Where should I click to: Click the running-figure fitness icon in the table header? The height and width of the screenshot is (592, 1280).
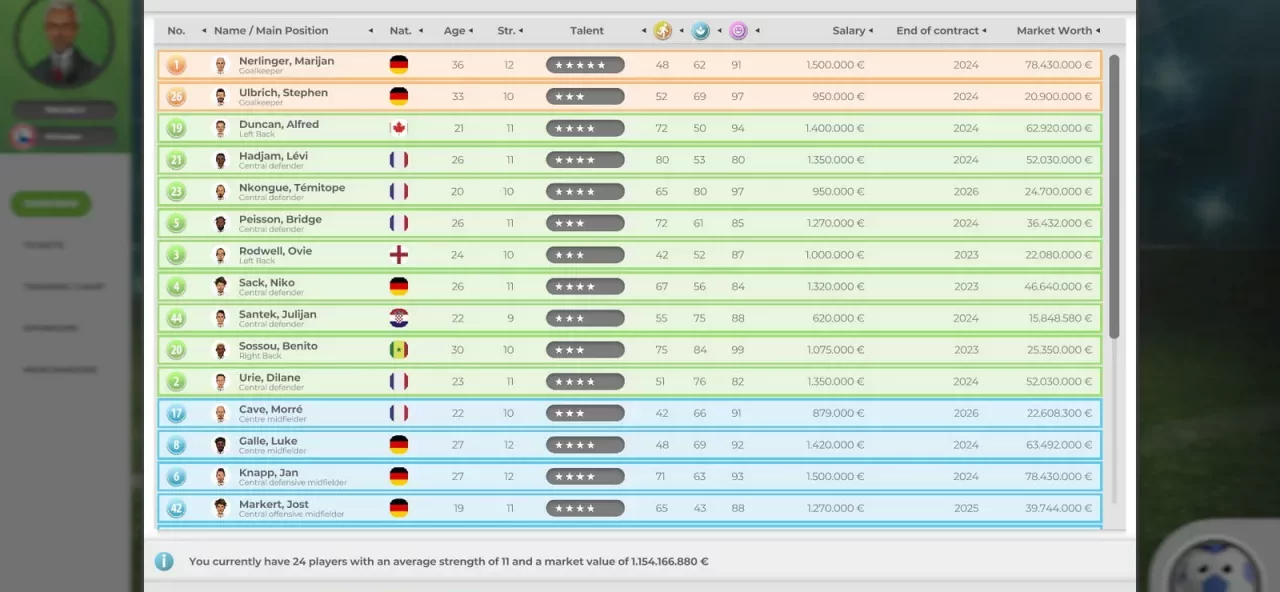(x=663, y=31)
